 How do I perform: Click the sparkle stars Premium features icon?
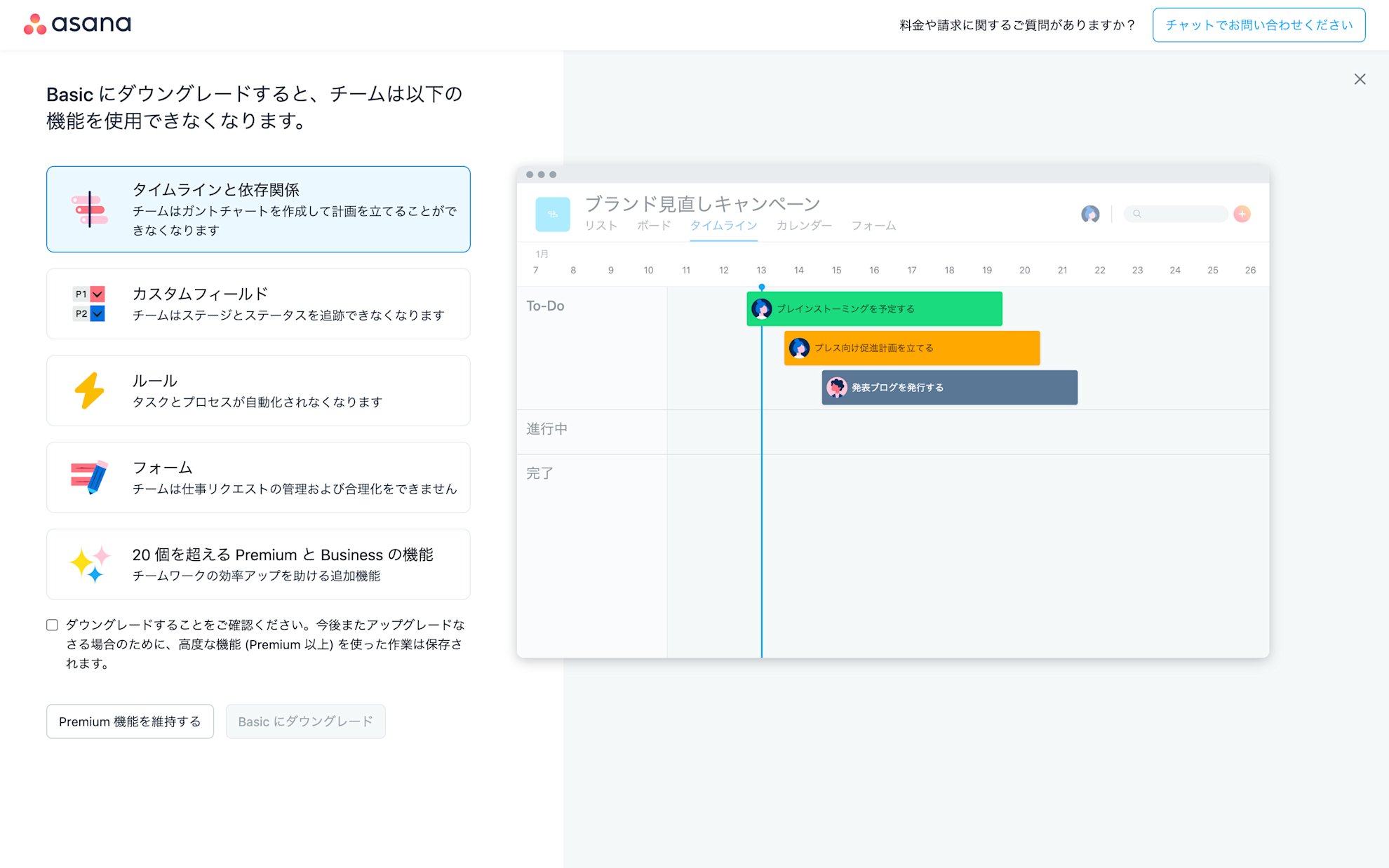coord(90,564)
